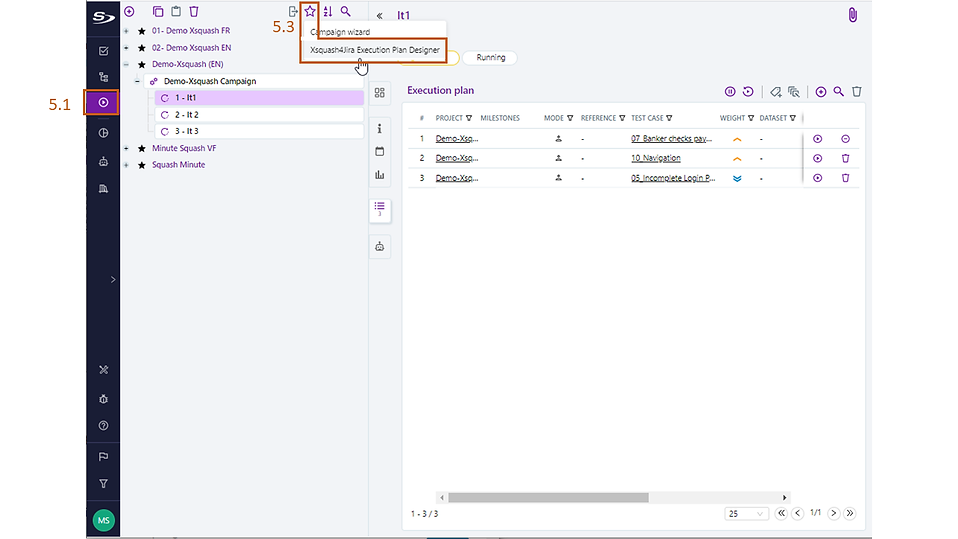This screenshot has height=539, width=958.
Task: Expand the Squash Minute project
Action: (x=126, y=165)
